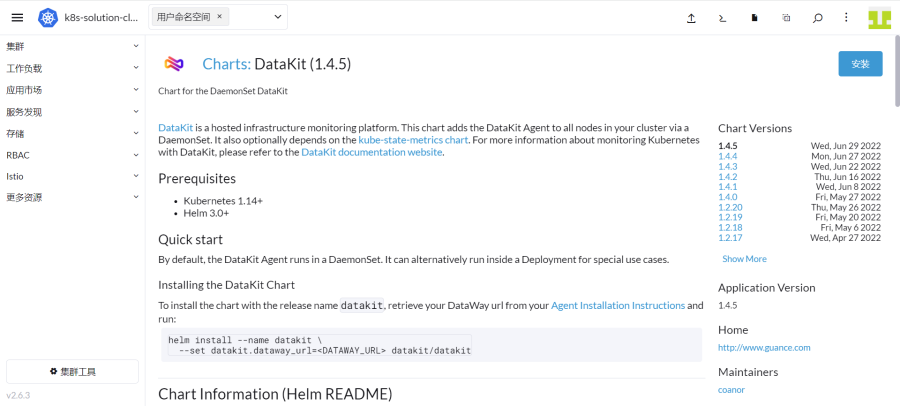
Task: Open the http://www.guance.com home link
Action: tap(764, 347)
